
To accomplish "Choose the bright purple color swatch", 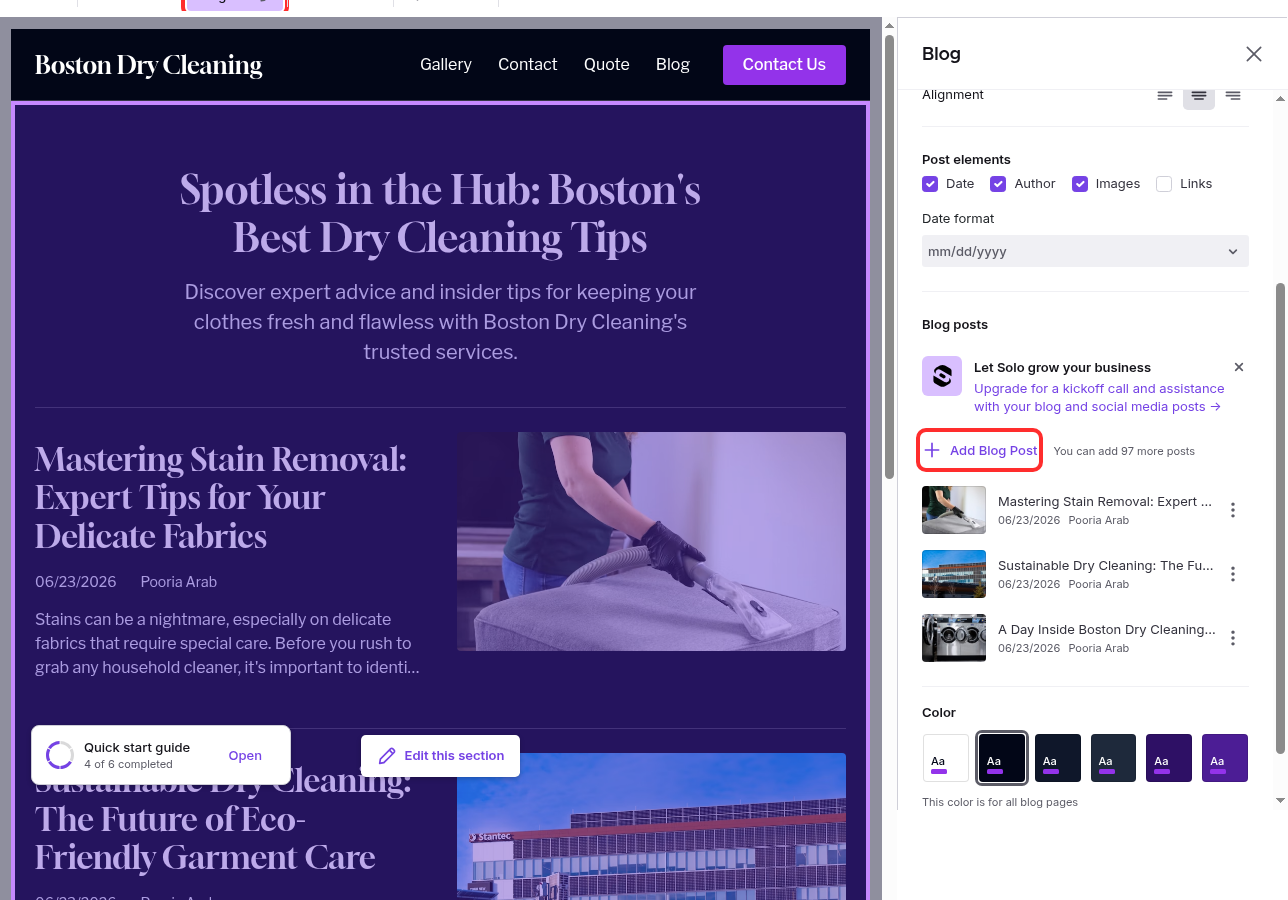I will pos(1225,758).
